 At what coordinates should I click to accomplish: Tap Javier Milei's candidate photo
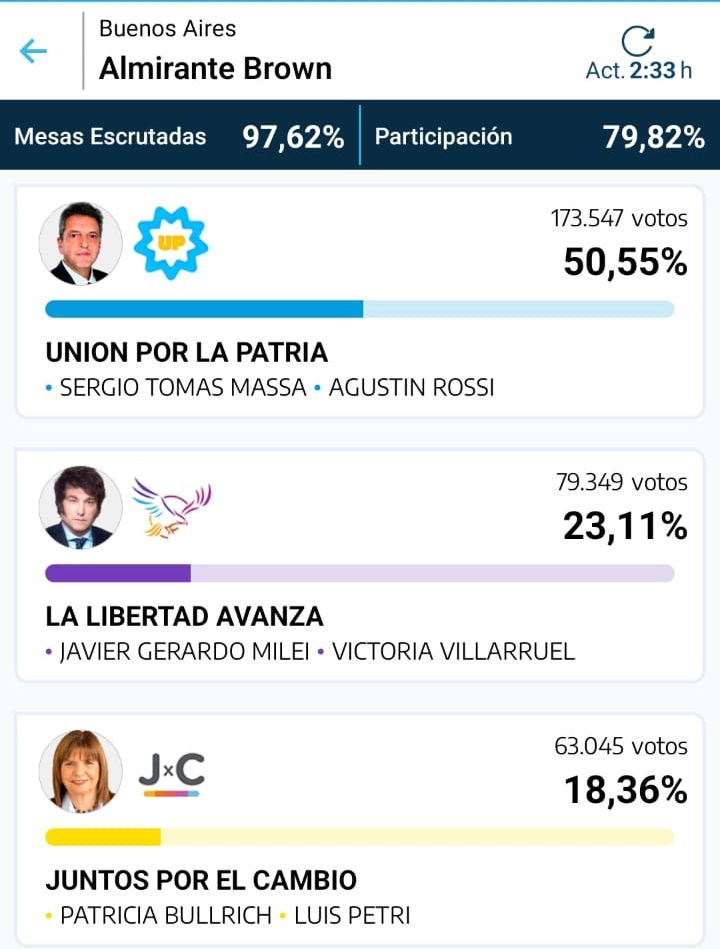tap(80, 507)
